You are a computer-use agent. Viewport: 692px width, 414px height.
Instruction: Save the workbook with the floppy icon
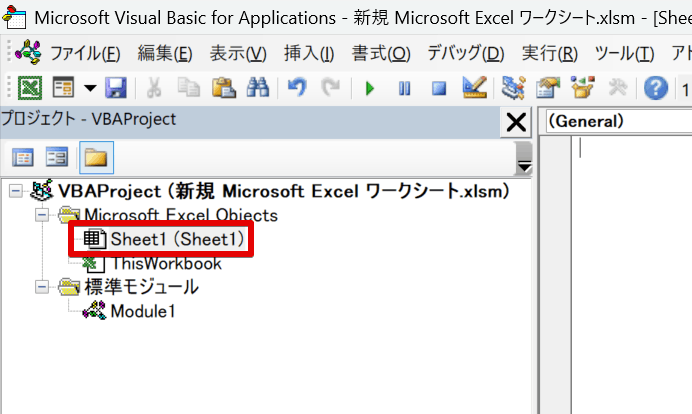click(x=116, y=87)
